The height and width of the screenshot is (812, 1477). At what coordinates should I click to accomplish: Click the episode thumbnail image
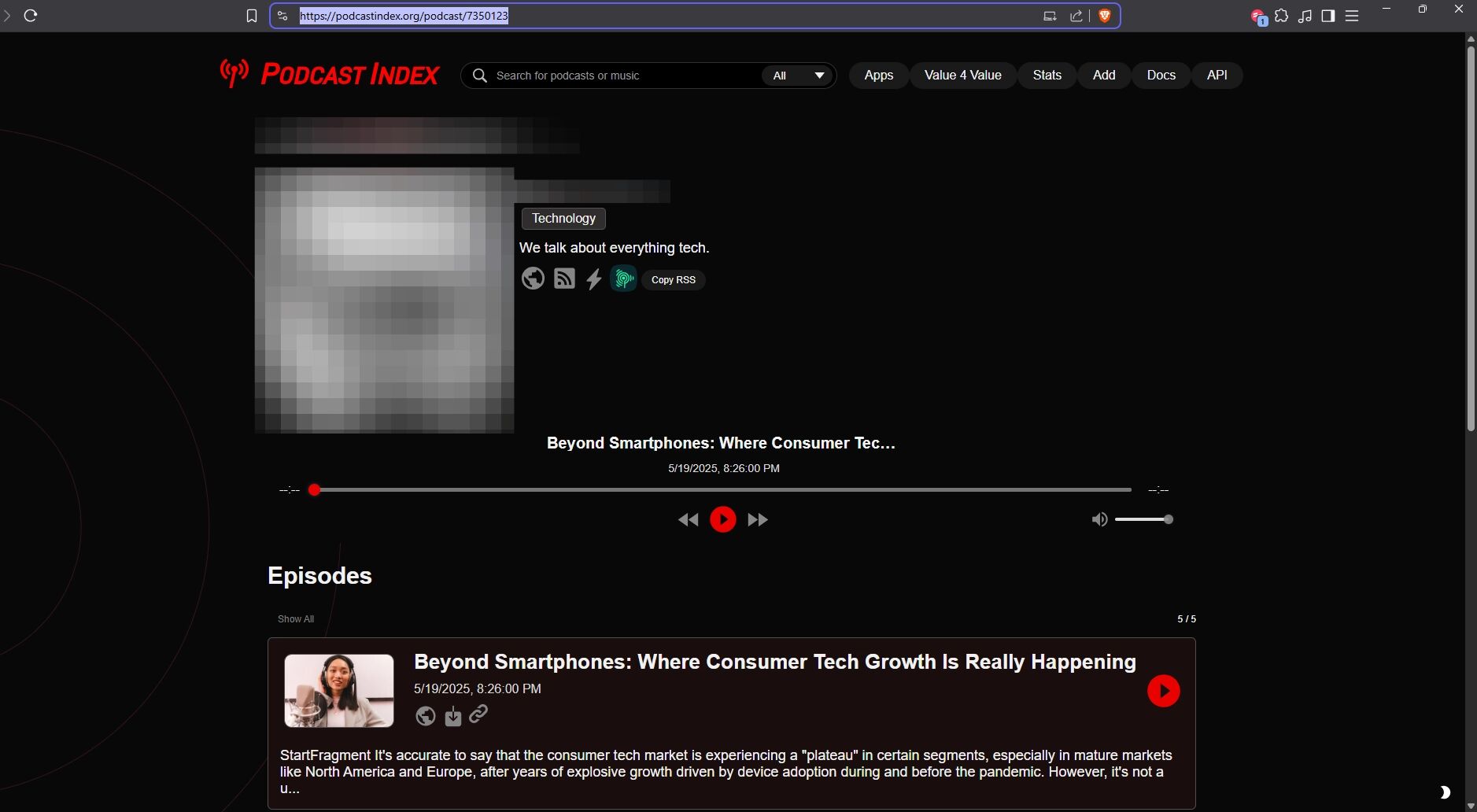[x=339, y=691]
